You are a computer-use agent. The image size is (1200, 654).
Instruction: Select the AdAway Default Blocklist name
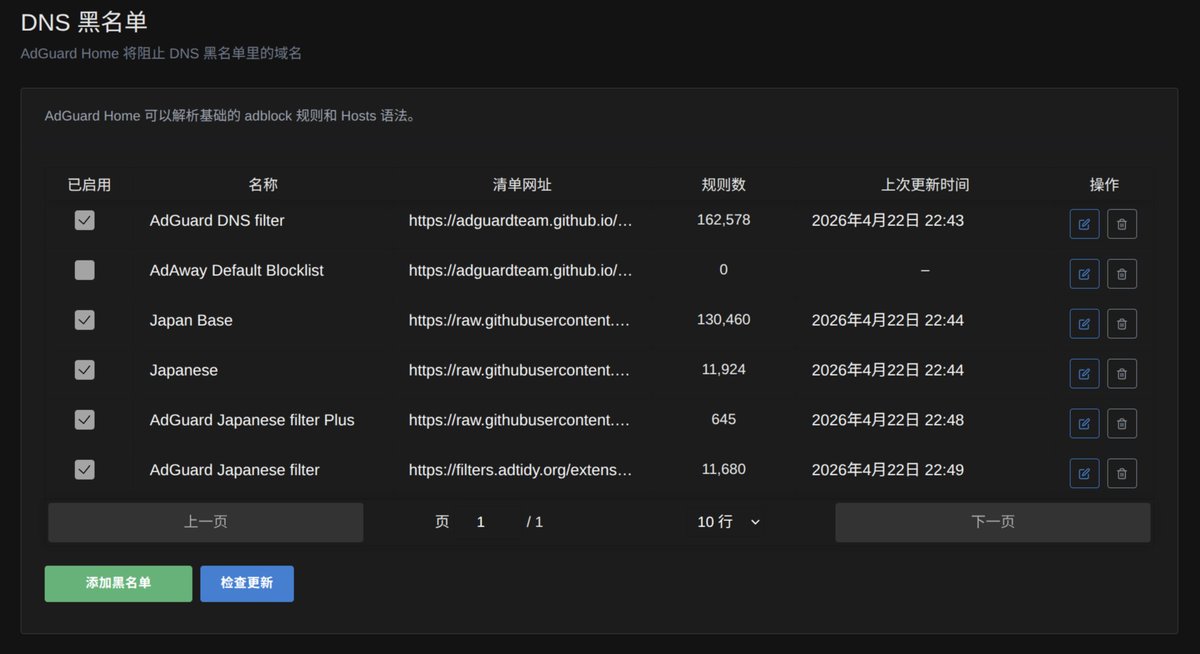(237, 270)
